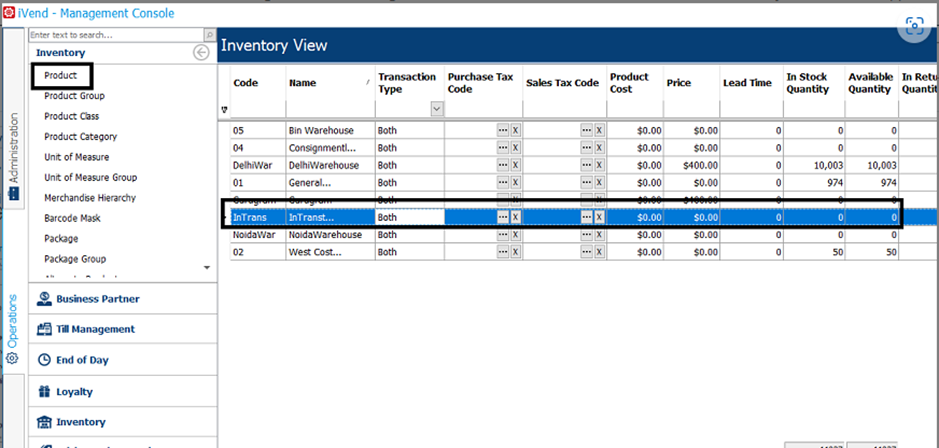Select Package menu item

point(61,238)
